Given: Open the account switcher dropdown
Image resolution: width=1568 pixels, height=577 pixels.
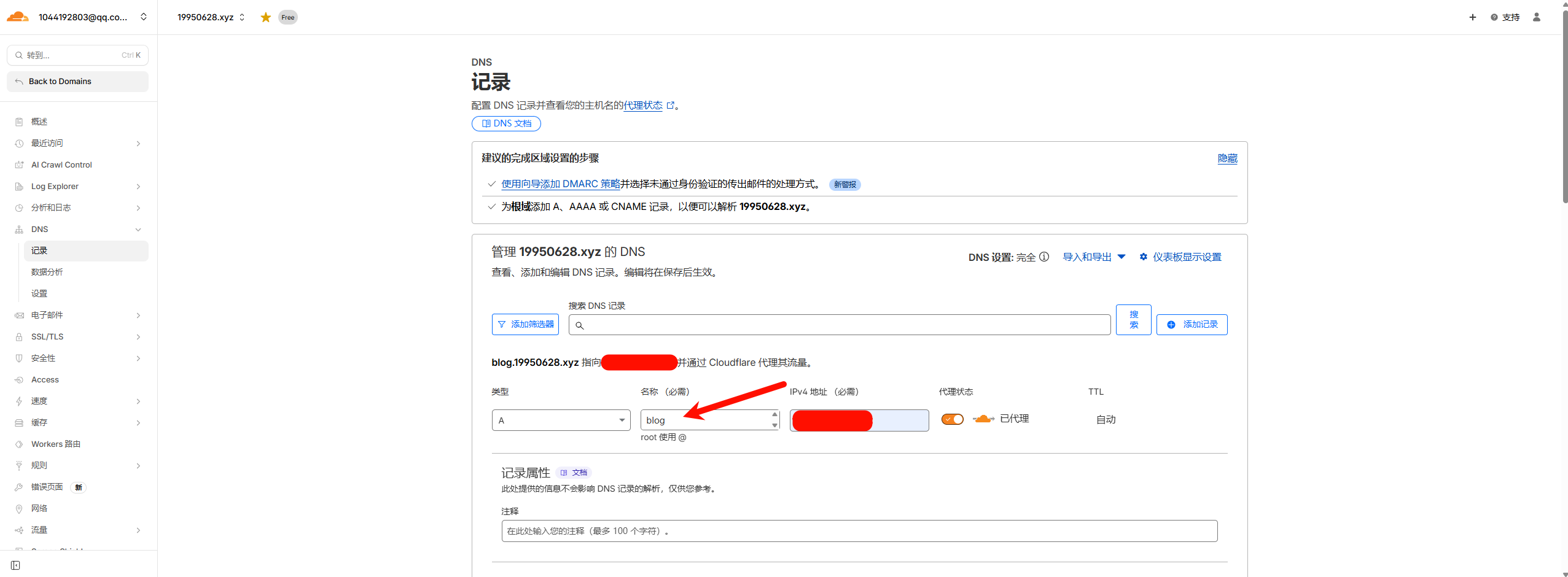Looking at the screenshot, I should pos(143,17).
